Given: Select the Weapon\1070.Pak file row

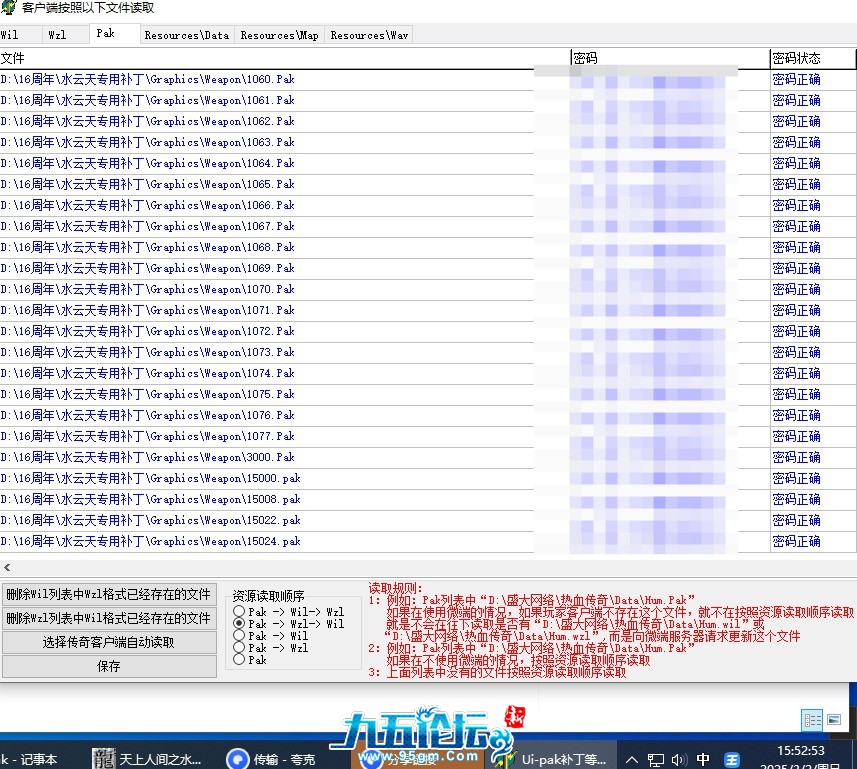Looking at the screenshot, I should click(428, 289).
